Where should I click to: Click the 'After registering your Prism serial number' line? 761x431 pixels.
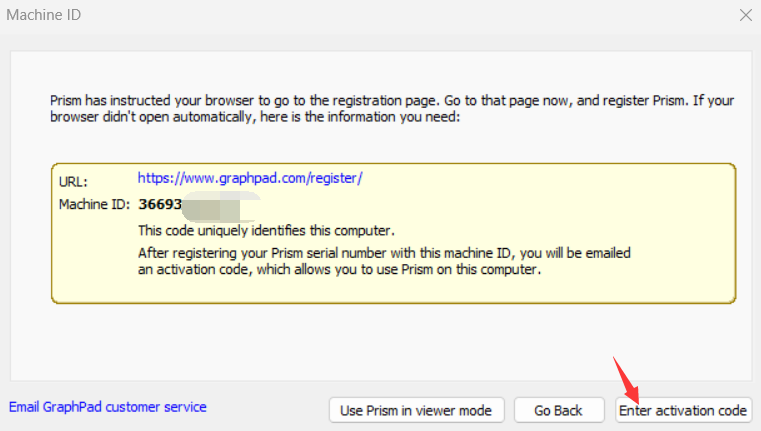(383, 253)
